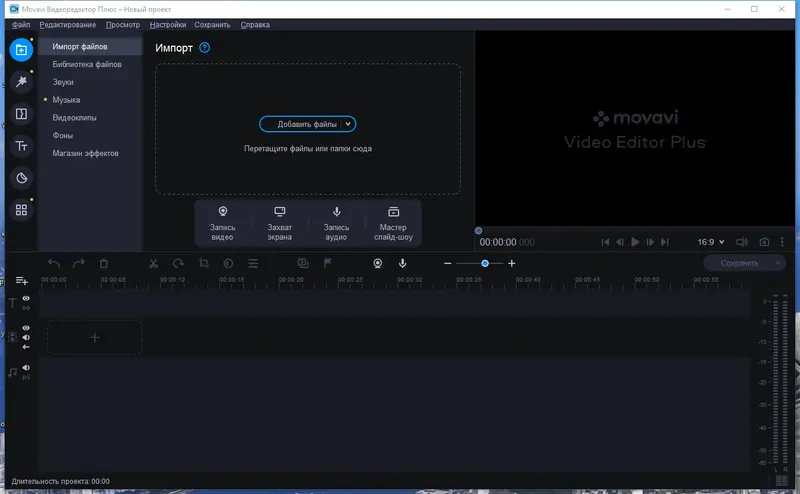The image size is (800, 494).
Task: Click the zoom out minus icon
Action: point(447,263)
